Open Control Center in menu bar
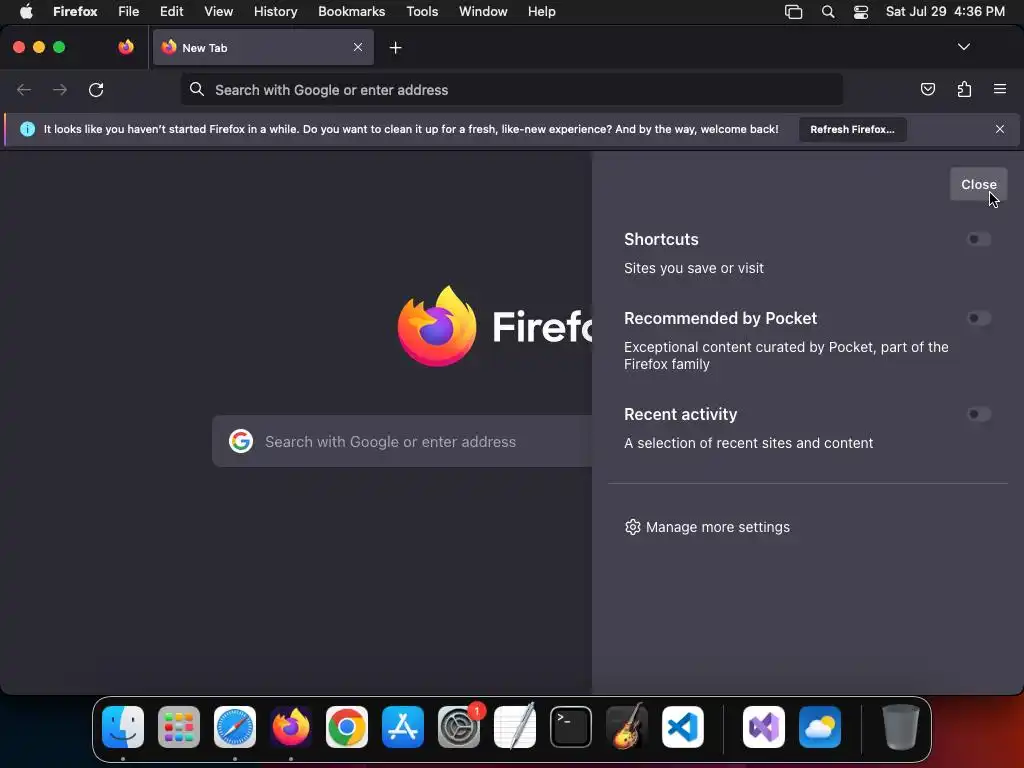Screen dimensions: 1024x768 click(x=861, y=12)
